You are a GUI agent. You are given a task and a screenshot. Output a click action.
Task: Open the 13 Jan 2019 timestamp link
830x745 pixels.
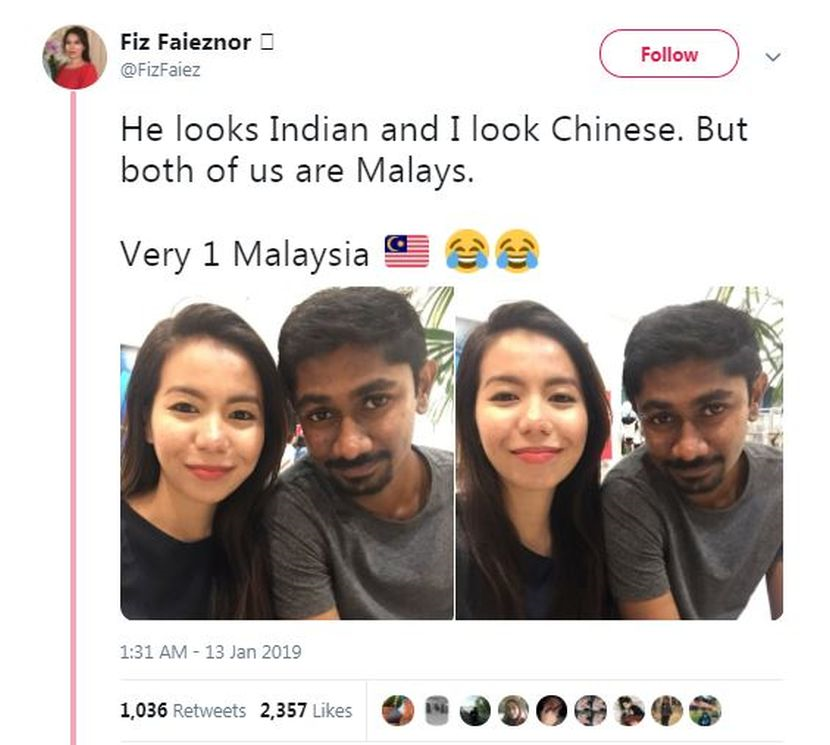click(x=211, y=652)
